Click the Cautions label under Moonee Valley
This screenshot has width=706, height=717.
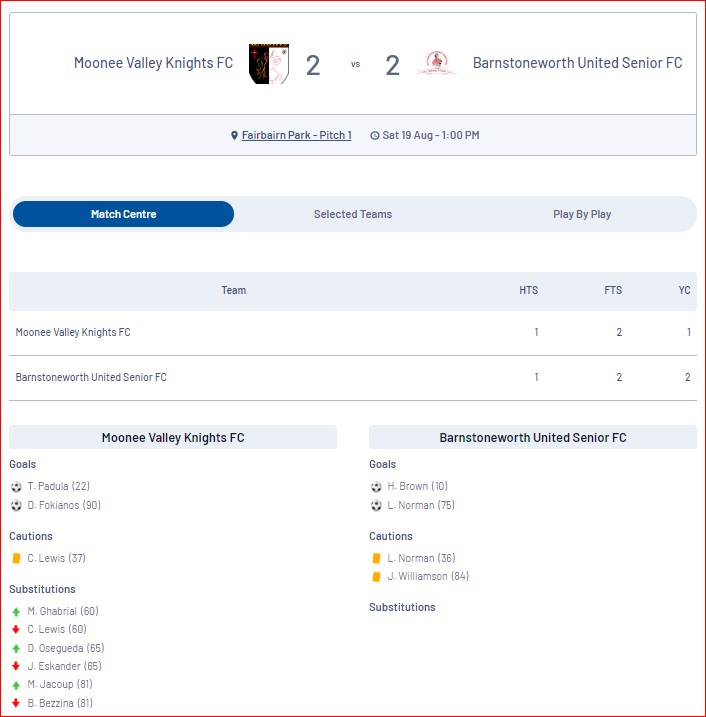[31, 536]
